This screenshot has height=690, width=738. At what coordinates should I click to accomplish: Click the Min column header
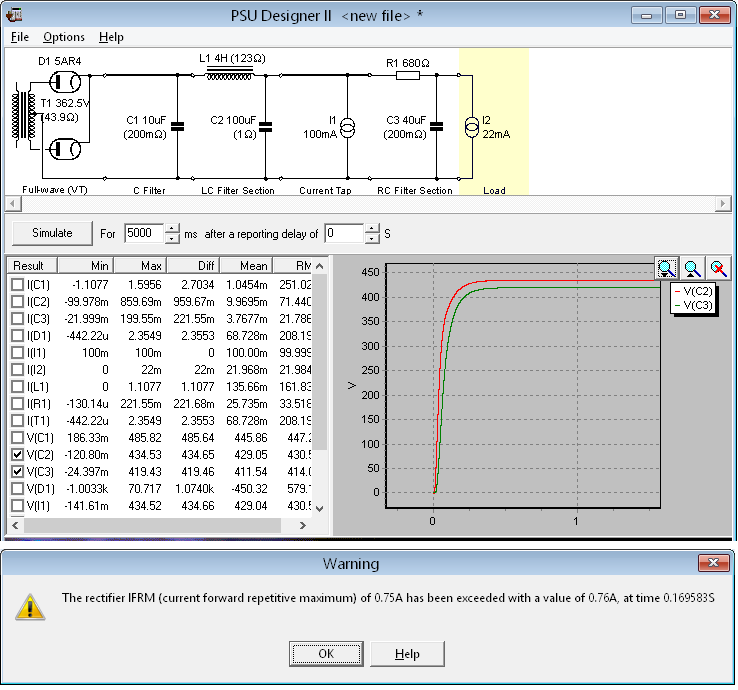pos(85,265)
